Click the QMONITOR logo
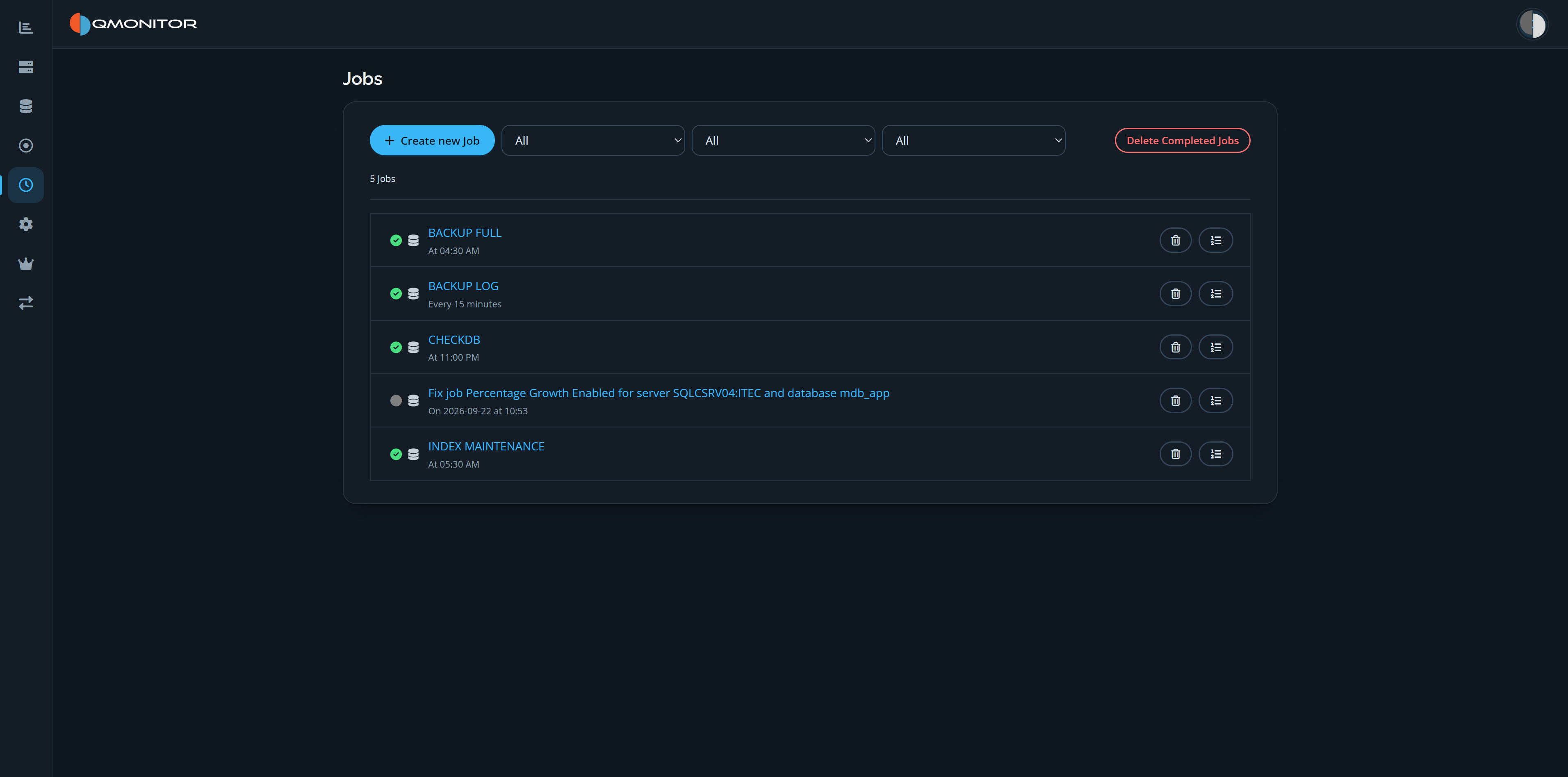 (133, 24)
